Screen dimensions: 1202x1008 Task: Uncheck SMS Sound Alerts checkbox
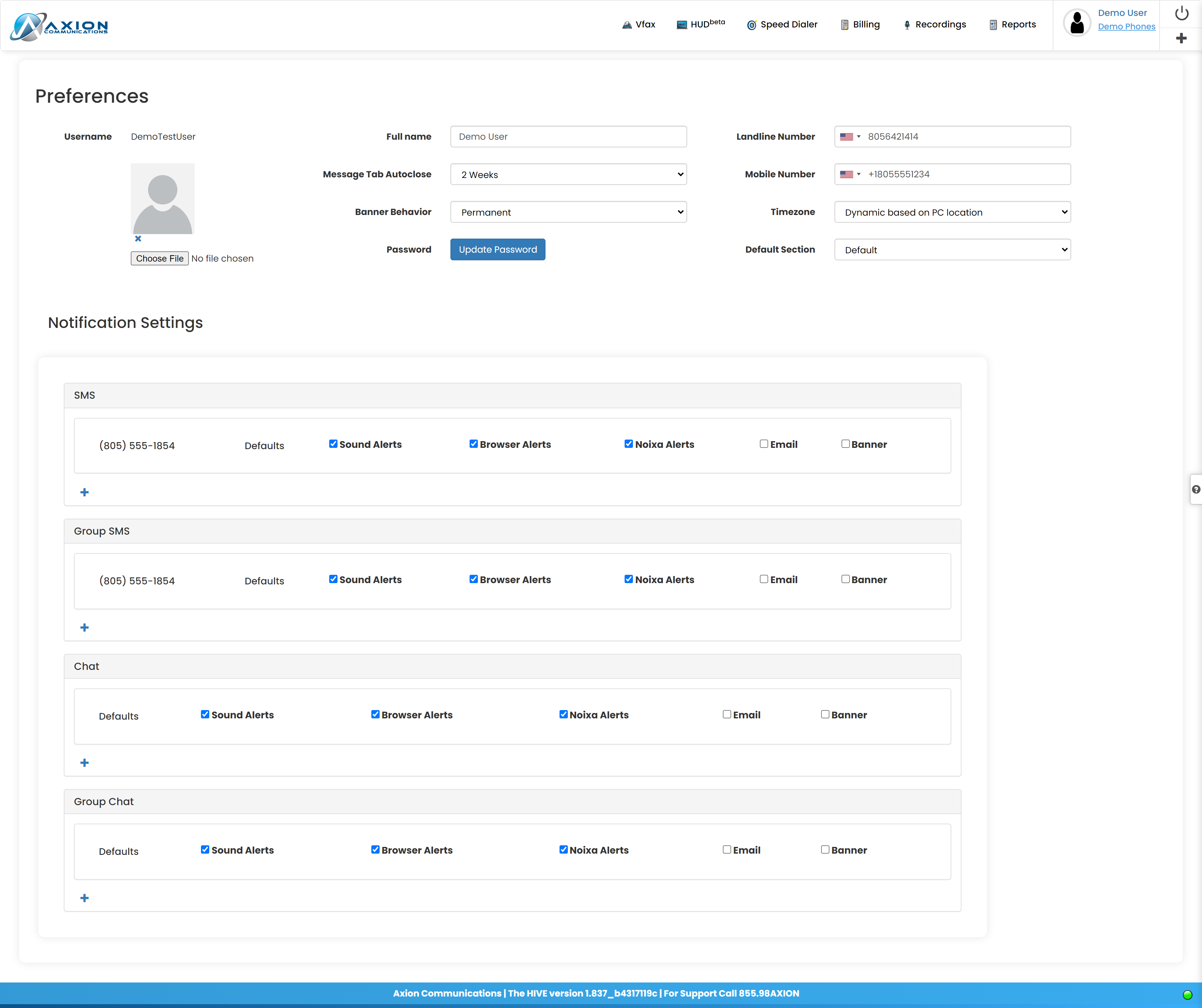333,444
